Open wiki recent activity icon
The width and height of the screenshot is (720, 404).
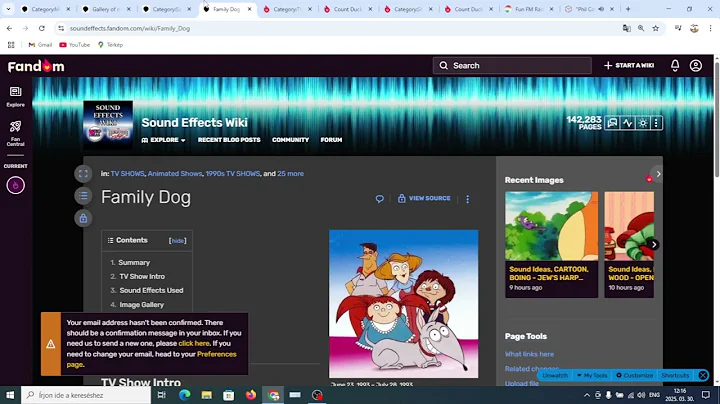pyautogui.click(x=627, y=123)
